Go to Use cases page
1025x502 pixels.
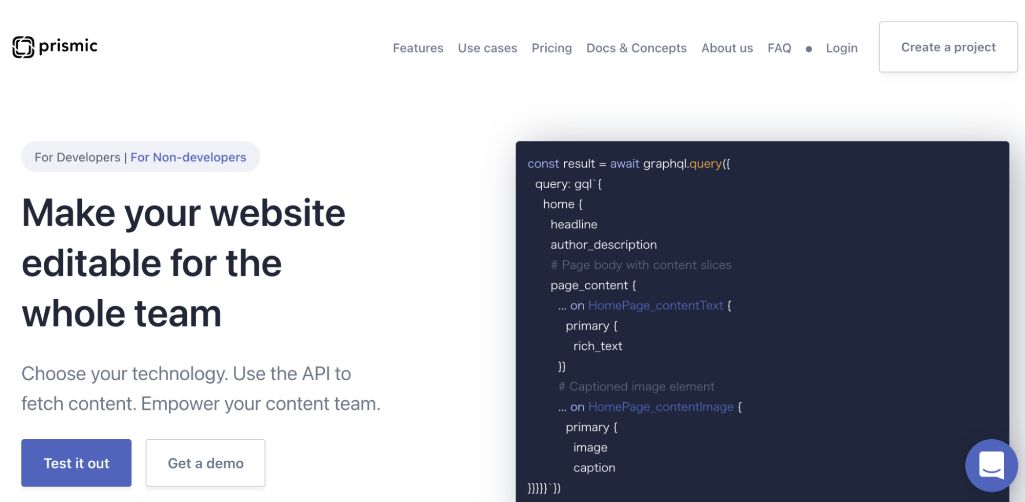pyautogui.click(x=487, y=48)
